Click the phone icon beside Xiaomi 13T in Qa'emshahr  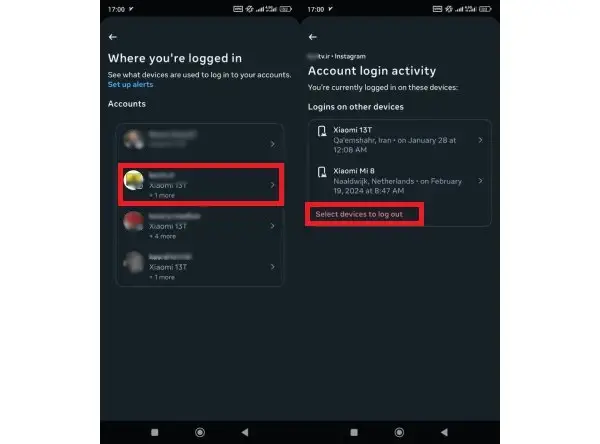click(322, 135)
